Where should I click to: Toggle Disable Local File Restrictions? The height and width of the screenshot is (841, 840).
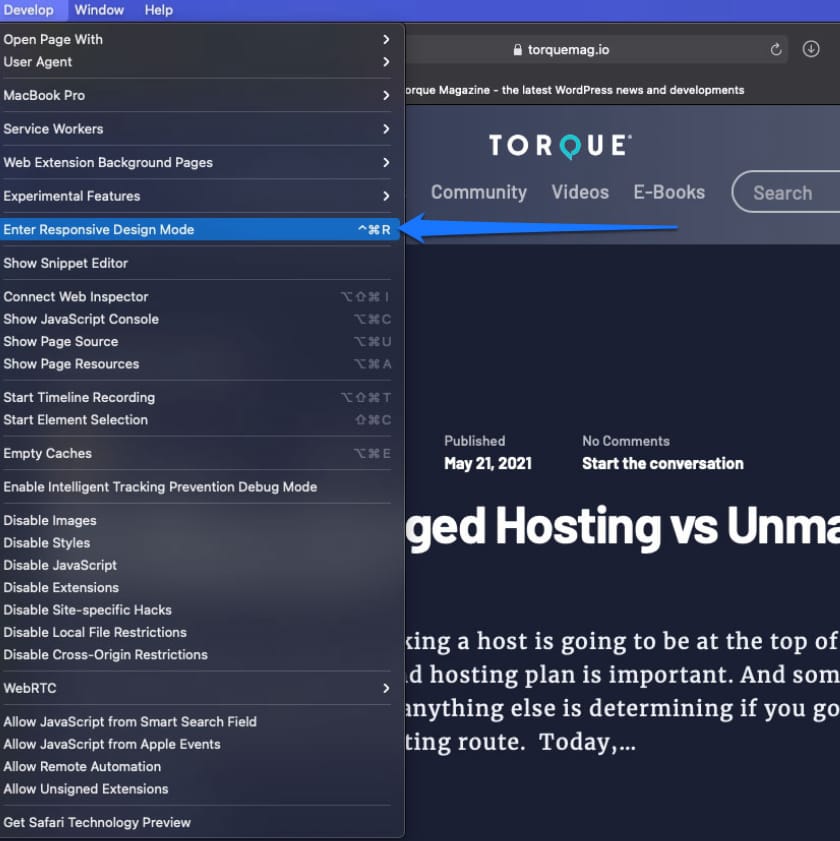point(196,632)
